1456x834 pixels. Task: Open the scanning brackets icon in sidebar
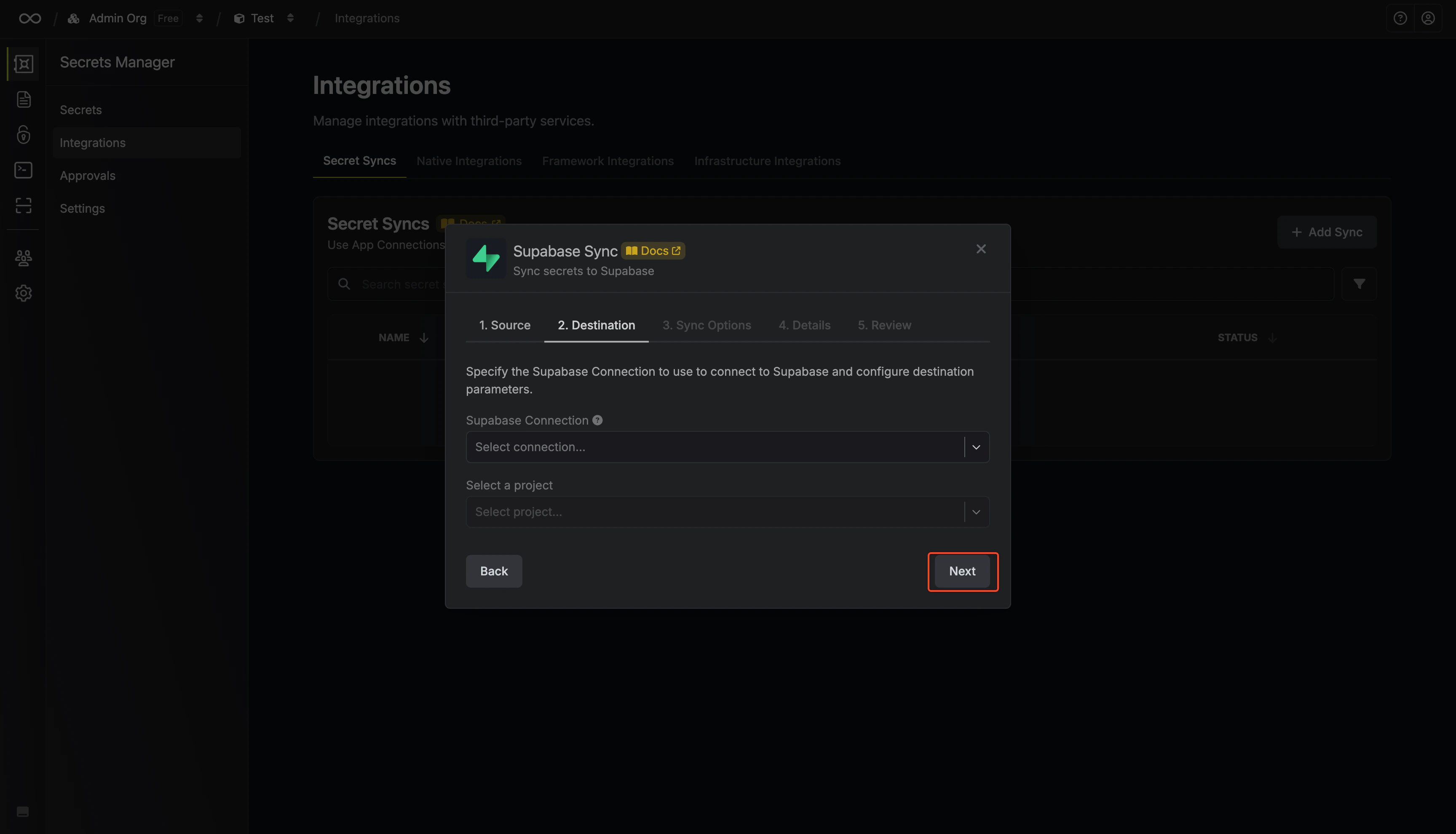point(24,206)
